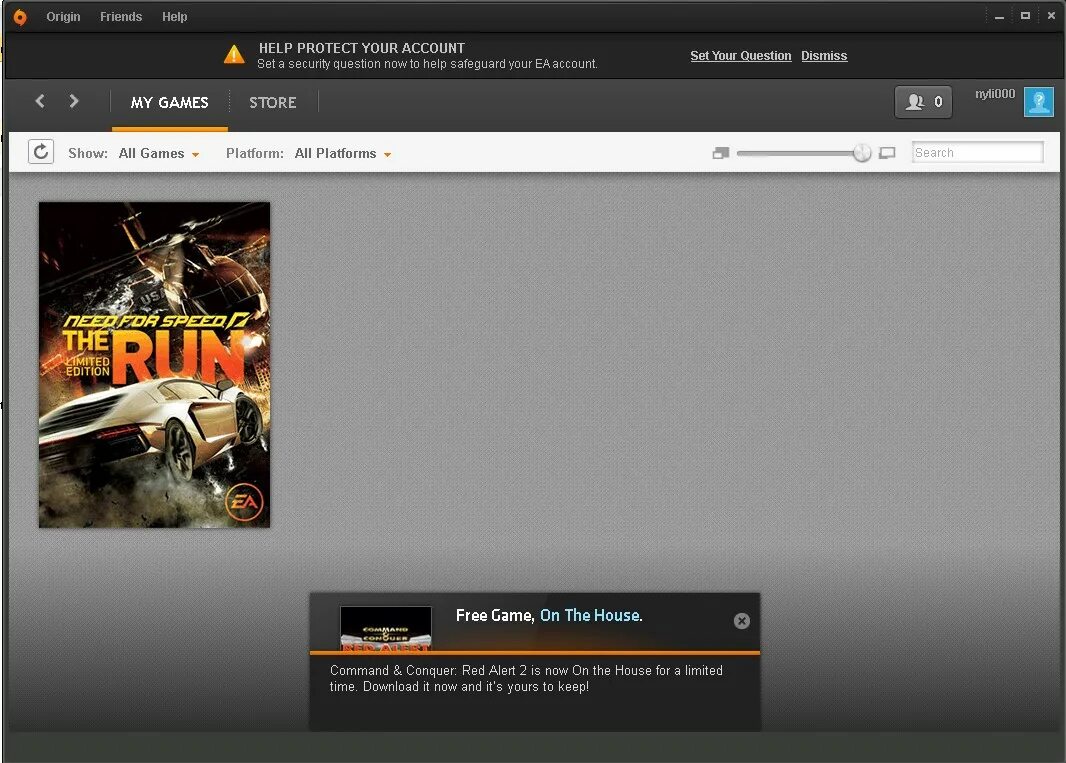Image resolution: width=1066 pixels, height=763 pixels.
Task: Maximize the Origin window
Action: [1025, 16]
